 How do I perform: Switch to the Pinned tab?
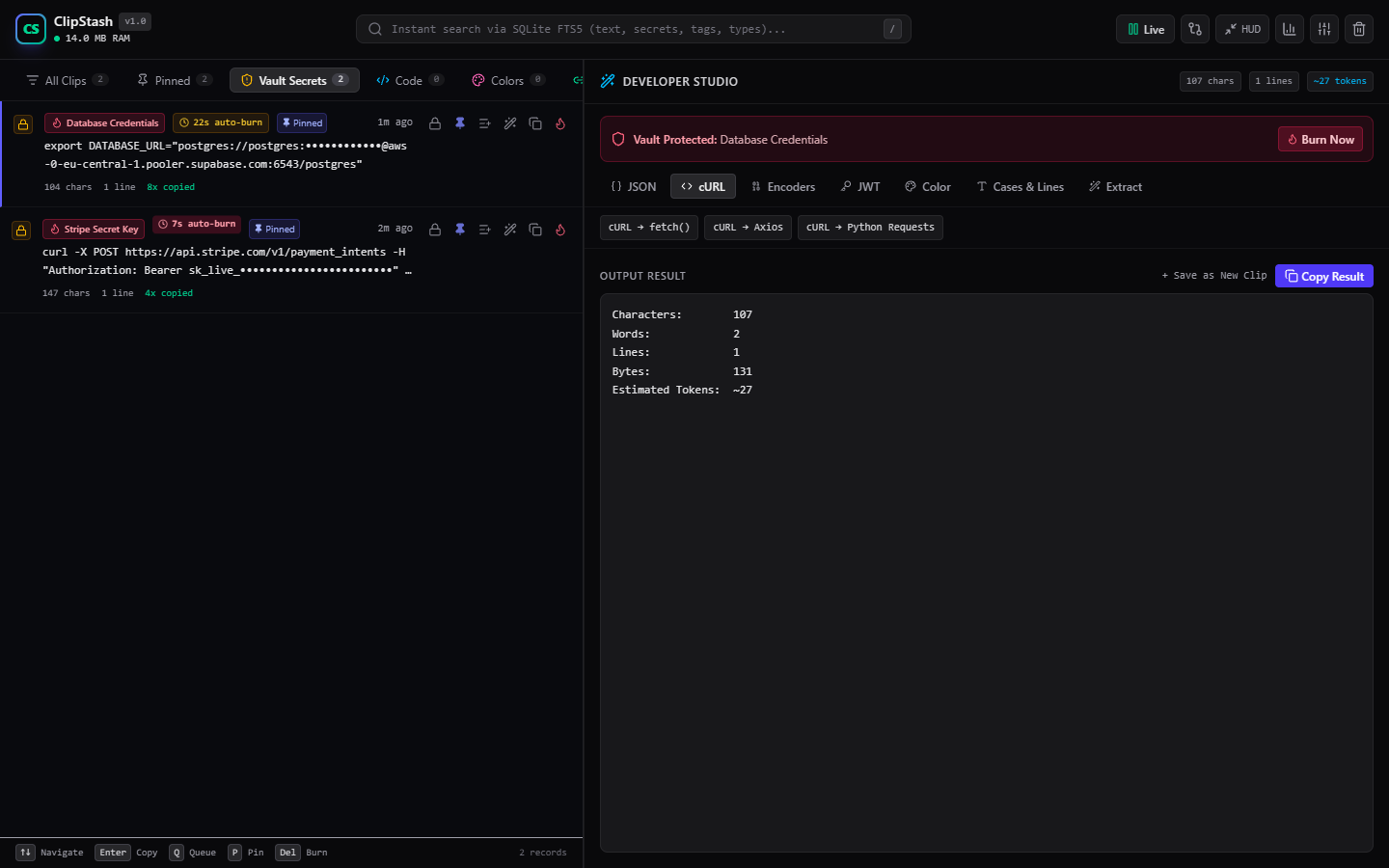[x=174, y=80]
